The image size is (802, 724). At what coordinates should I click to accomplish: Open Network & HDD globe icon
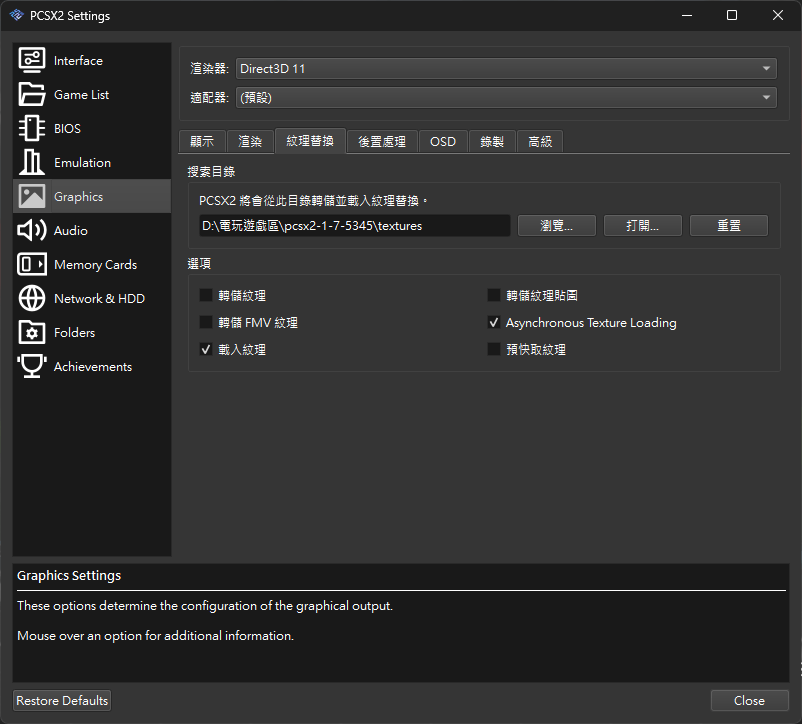(x=32, y=299)
